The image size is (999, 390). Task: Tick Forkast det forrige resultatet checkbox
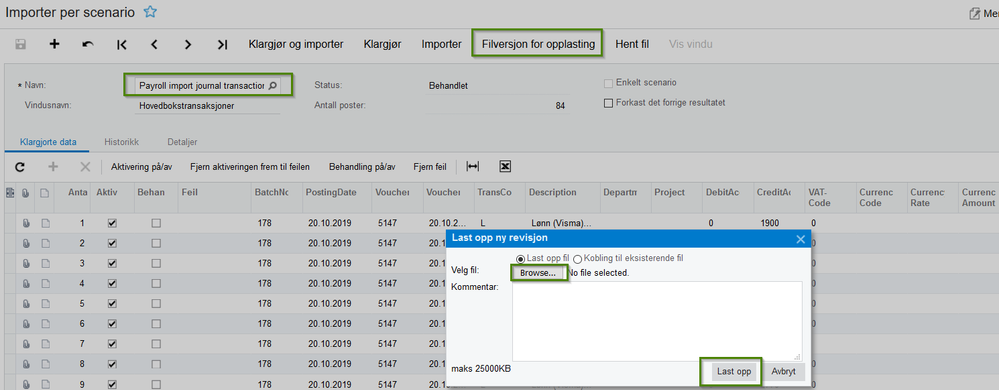coord(608,103)
